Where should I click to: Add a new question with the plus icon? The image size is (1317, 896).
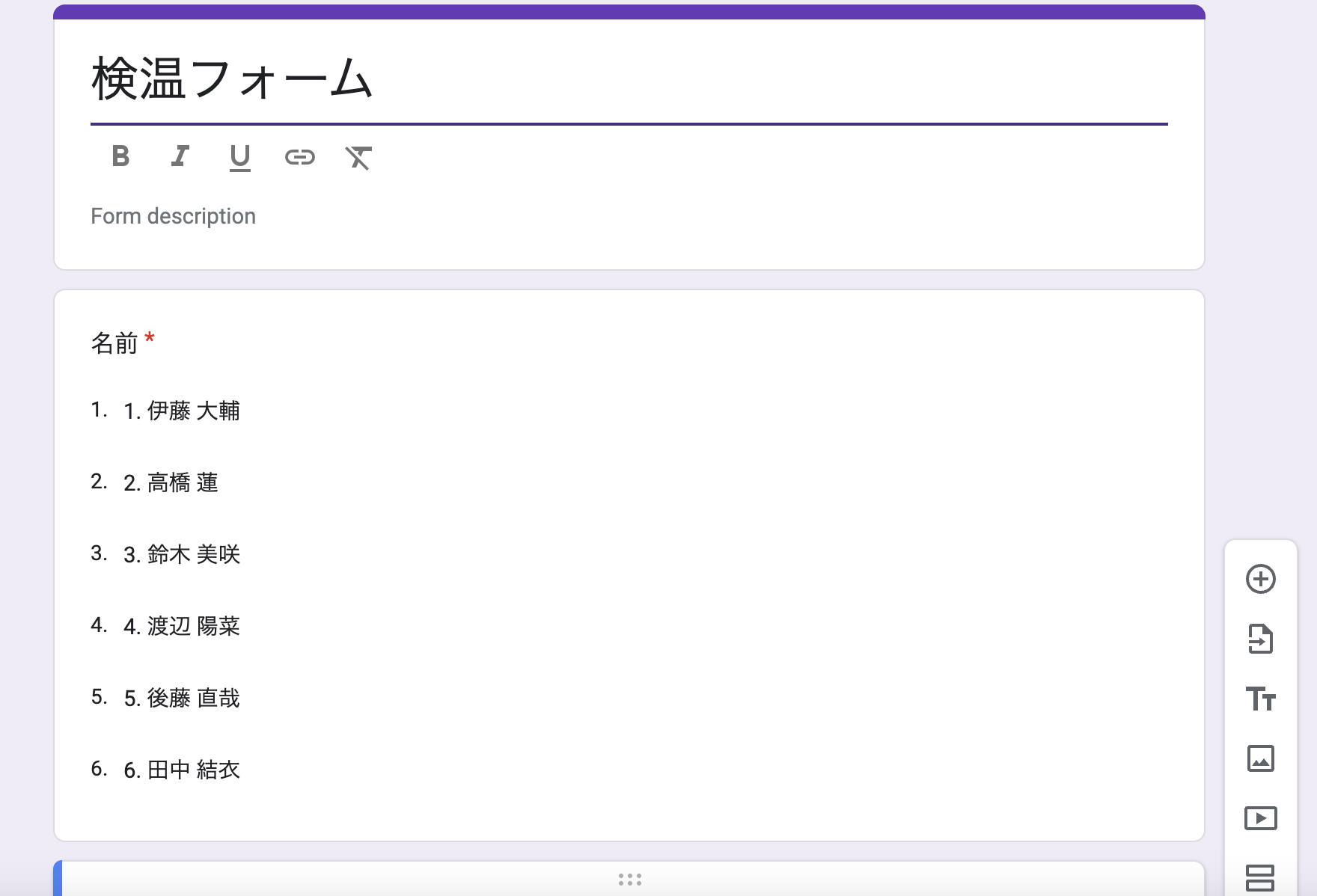point(1262,580)
